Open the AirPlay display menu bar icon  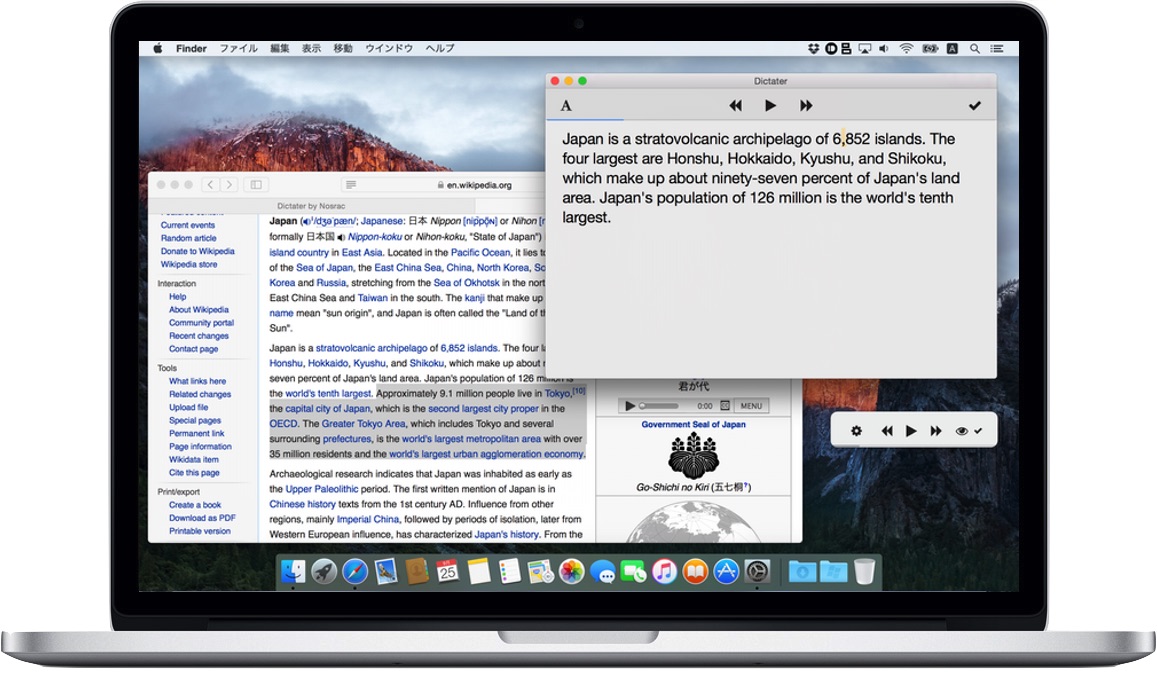click(864, 48)
